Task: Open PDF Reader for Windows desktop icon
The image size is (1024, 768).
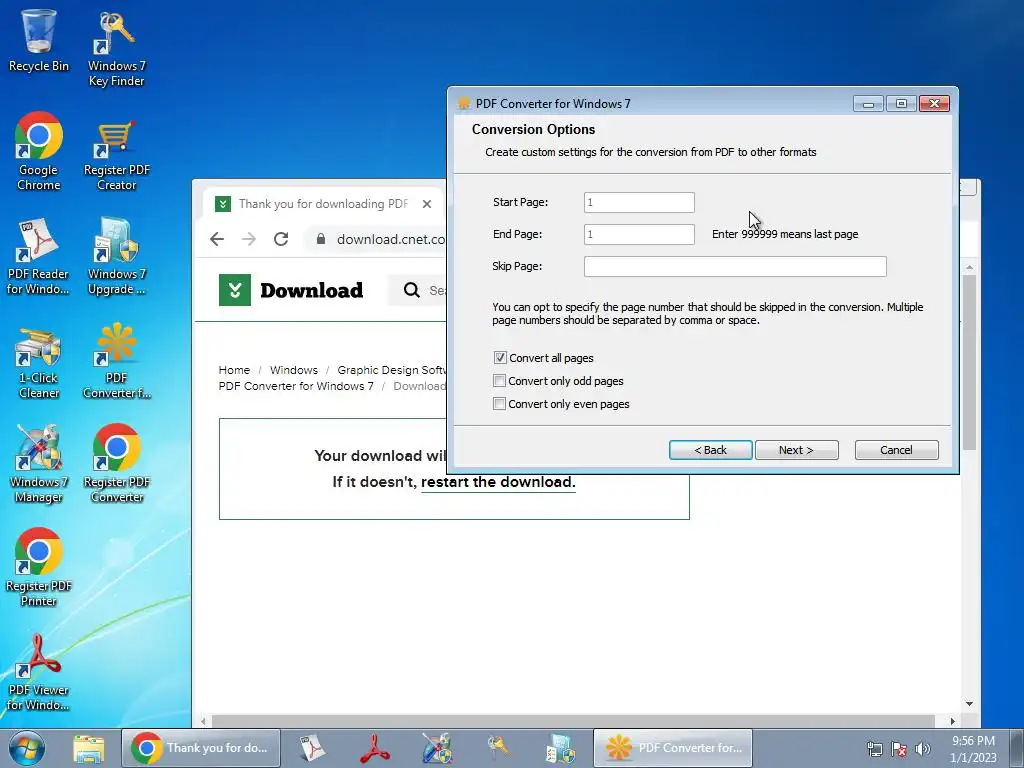Action: click(x=39, y=256)
